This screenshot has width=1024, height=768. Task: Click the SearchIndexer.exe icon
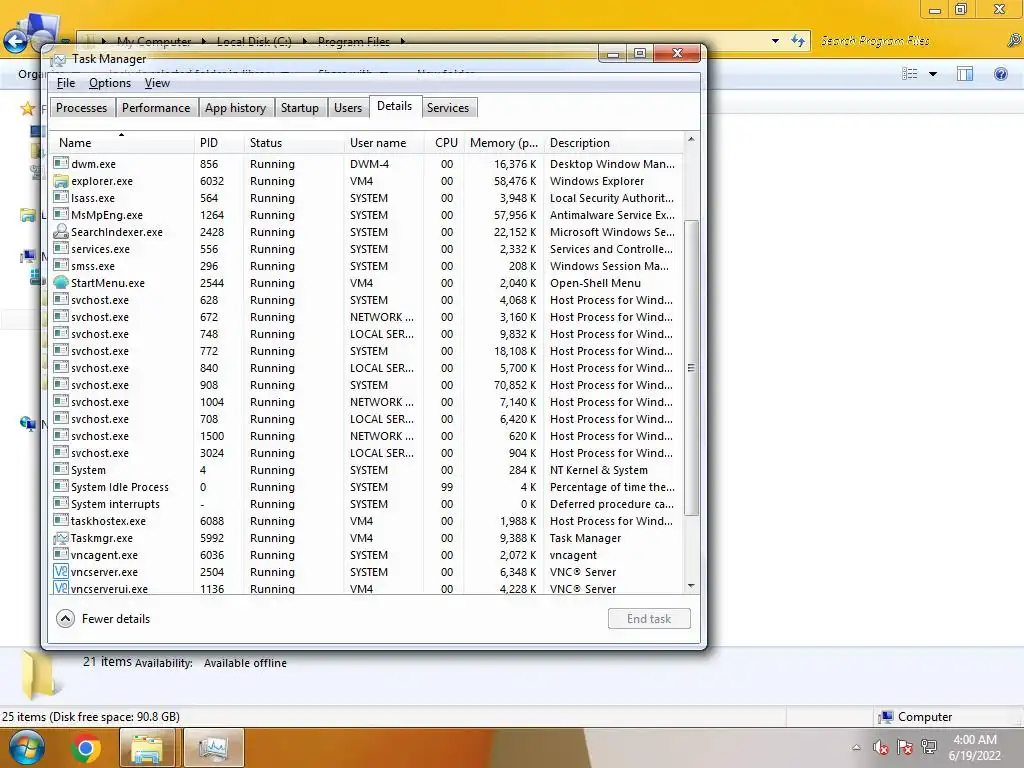[61, 231]
